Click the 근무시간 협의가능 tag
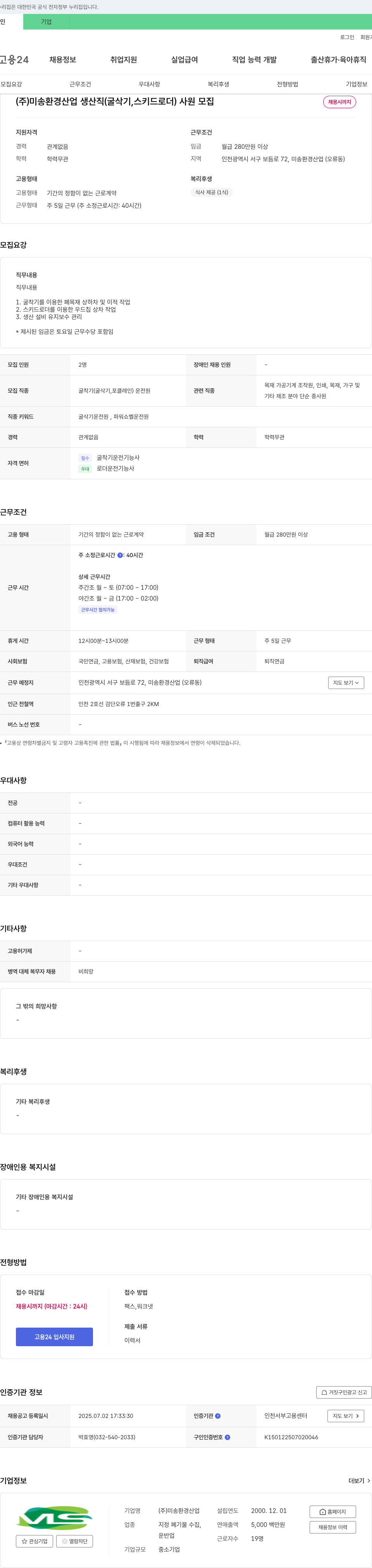Image resolution: width=372 pixels, height=1568 pixels. pyautogui.click(x=98, y=609)
